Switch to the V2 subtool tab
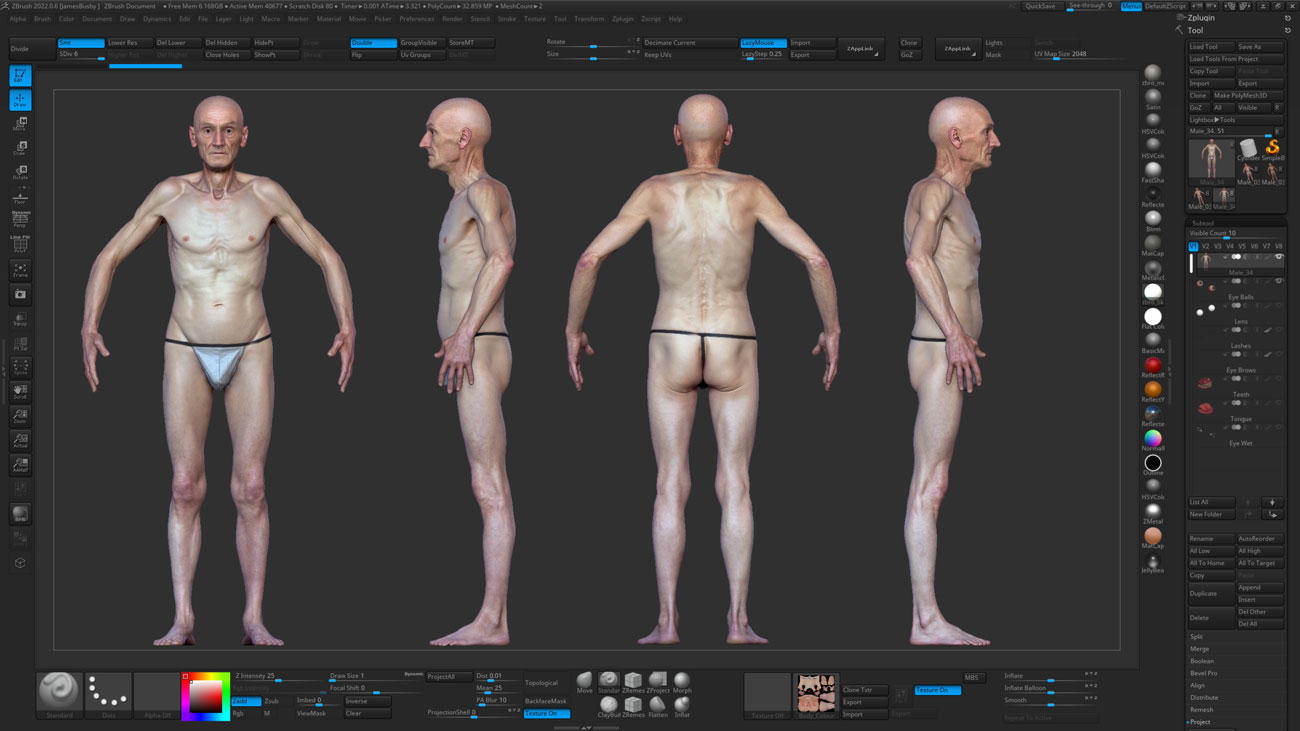Screen dimensions: 1300x731 [x=1206, y=246]
